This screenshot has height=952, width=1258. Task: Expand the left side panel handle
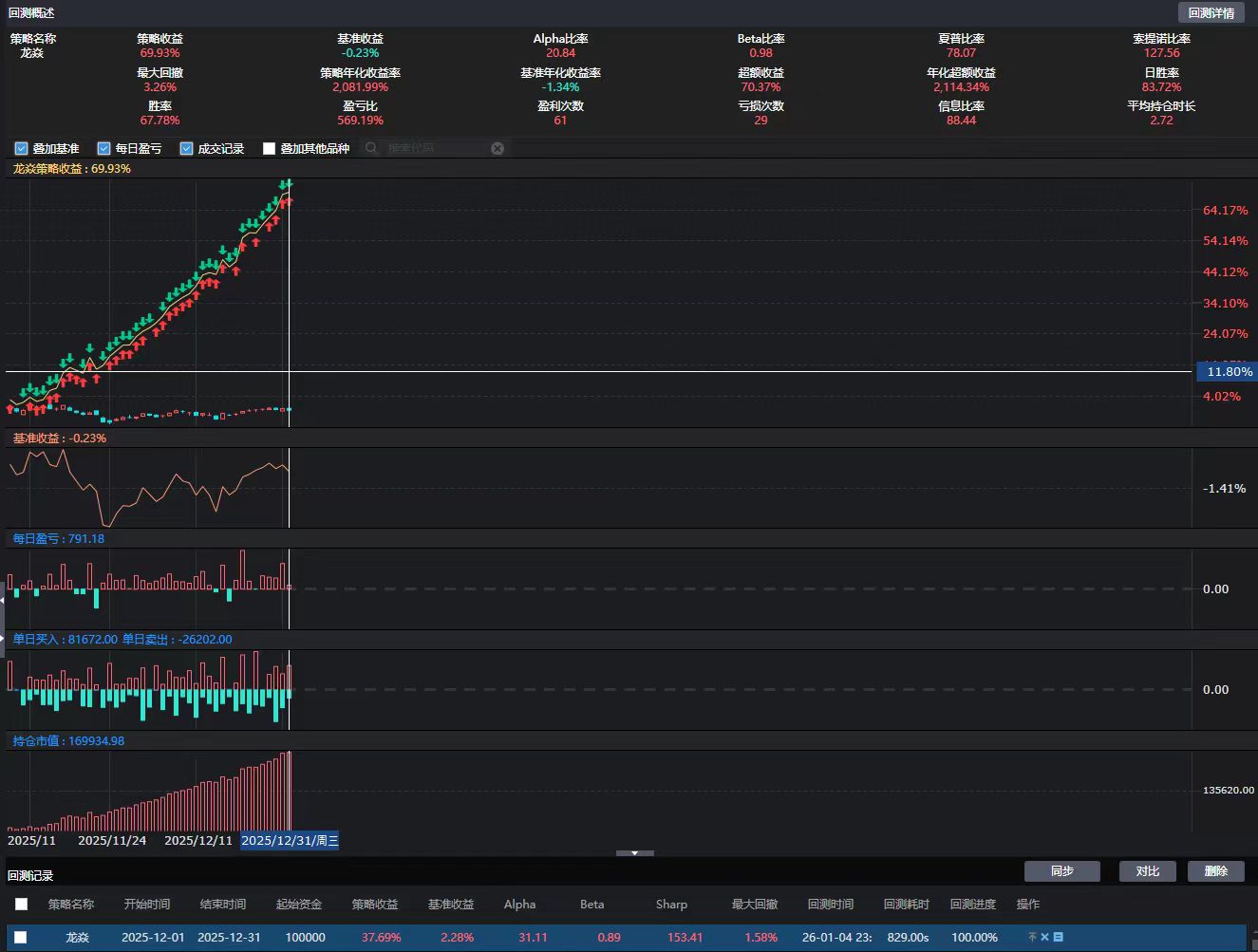point(3,618)
